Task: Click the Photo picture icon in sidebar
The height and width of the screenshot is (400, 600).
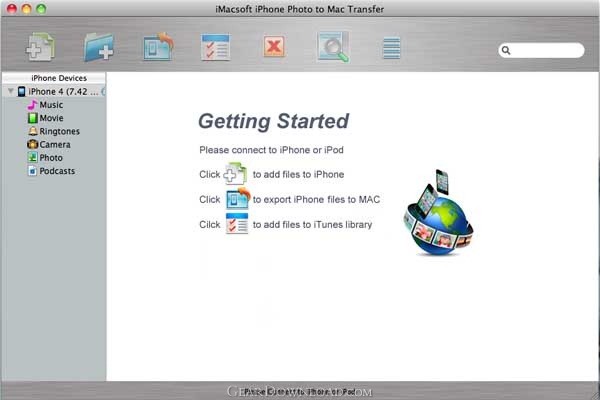Action: click(33, 157)
